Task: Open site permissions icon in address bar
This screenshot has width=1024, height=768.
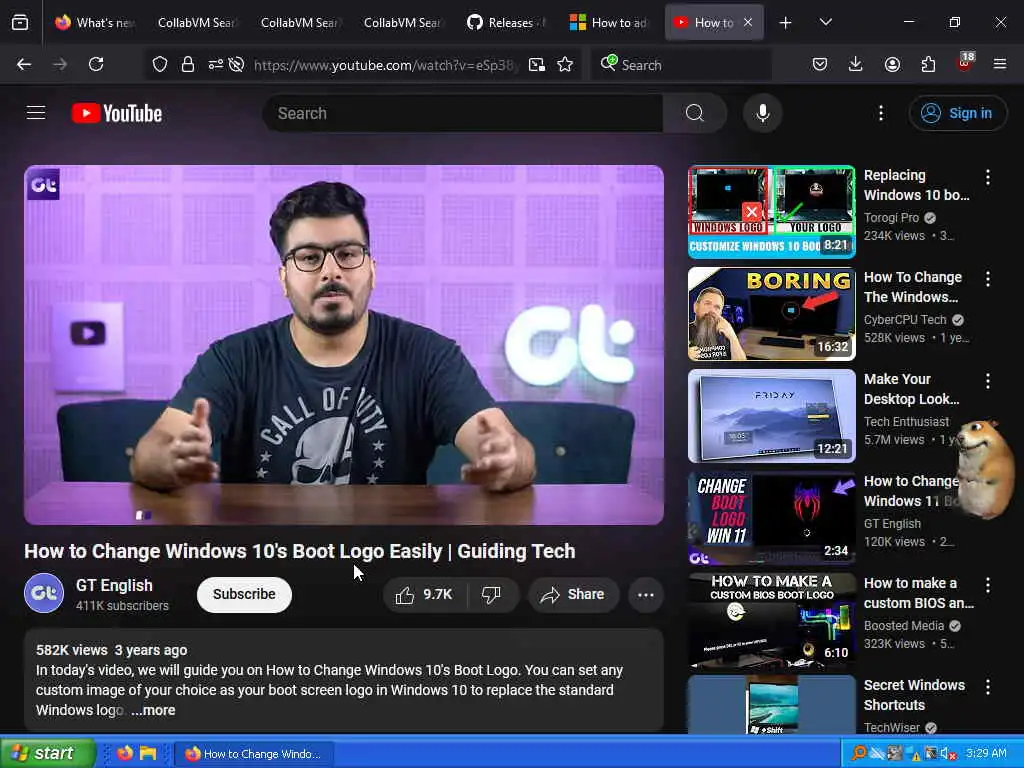Action: point(216,64)
